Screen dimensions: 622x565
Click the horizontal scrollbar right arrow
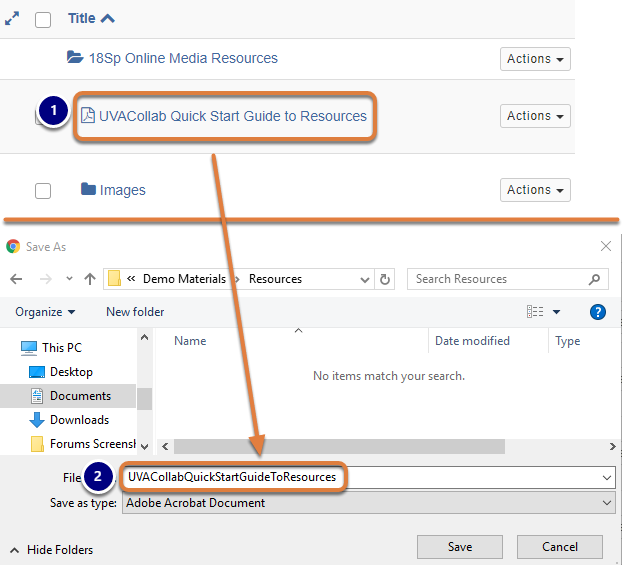(x=612, y=447)
